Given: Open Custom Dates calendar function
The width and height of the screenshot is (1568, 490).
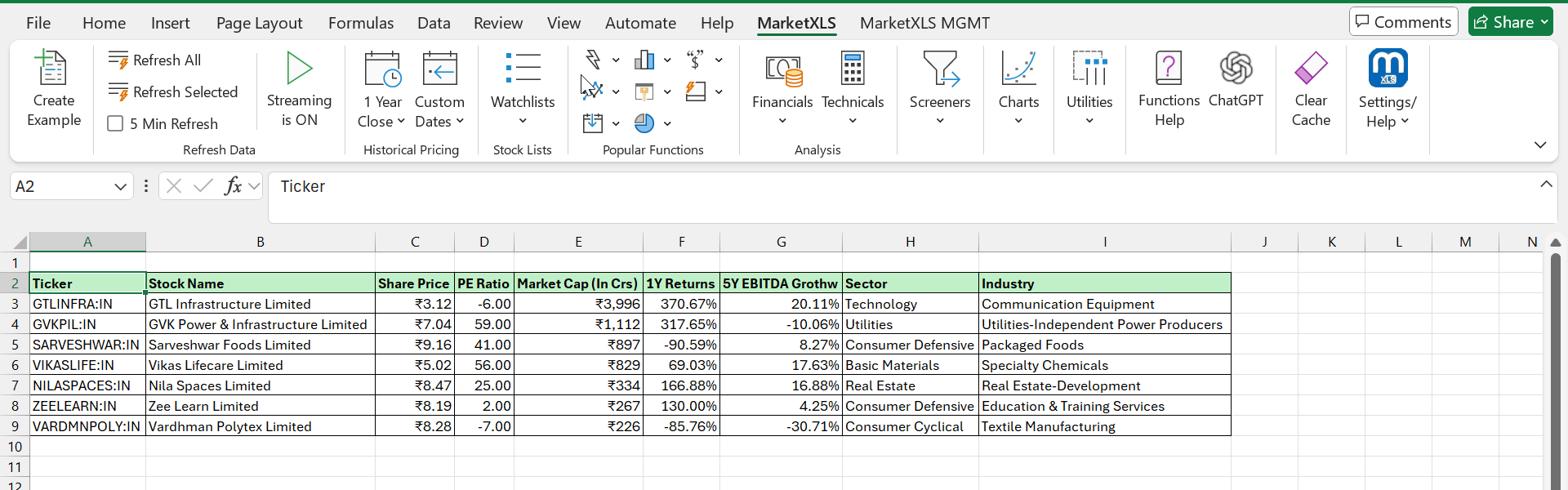Looking at the screenshot, I should tap(439, 88).
